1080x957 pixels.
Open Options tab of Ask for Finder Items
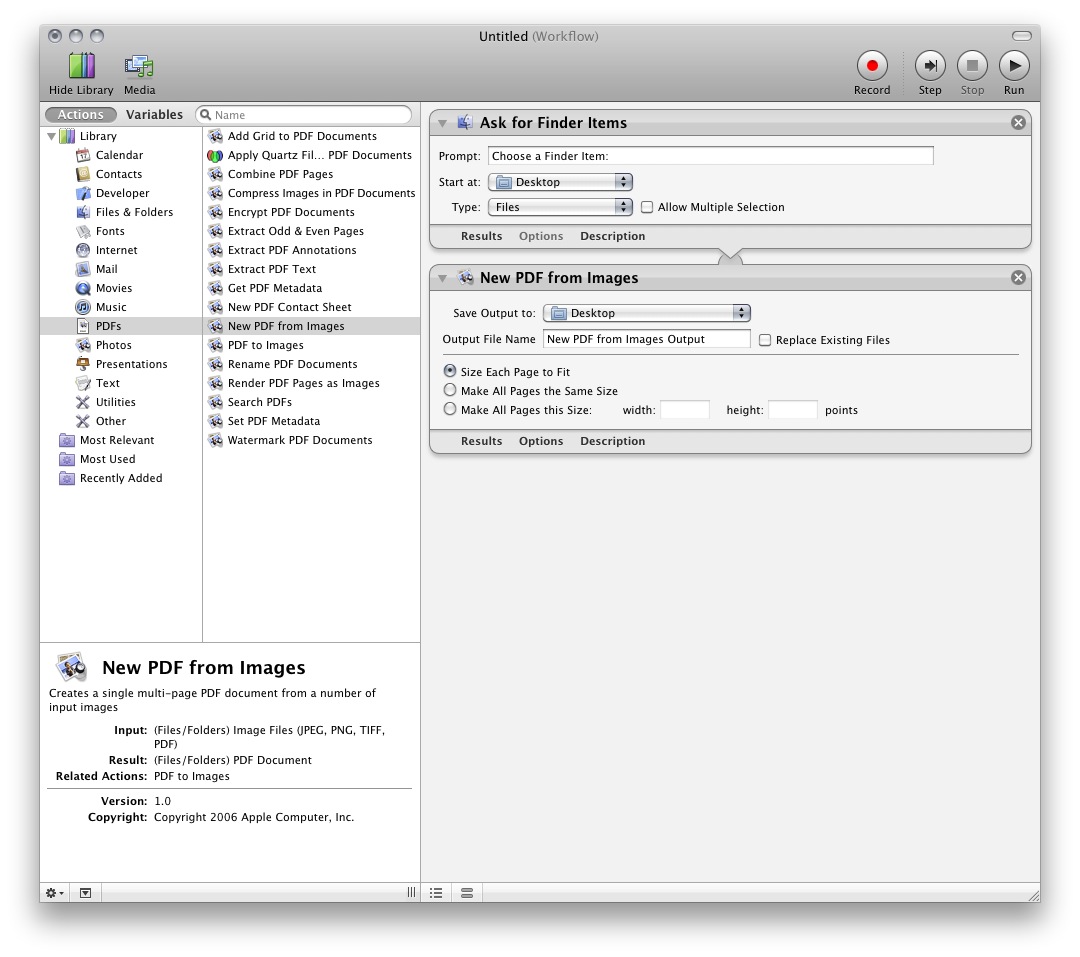pos(541,236)
